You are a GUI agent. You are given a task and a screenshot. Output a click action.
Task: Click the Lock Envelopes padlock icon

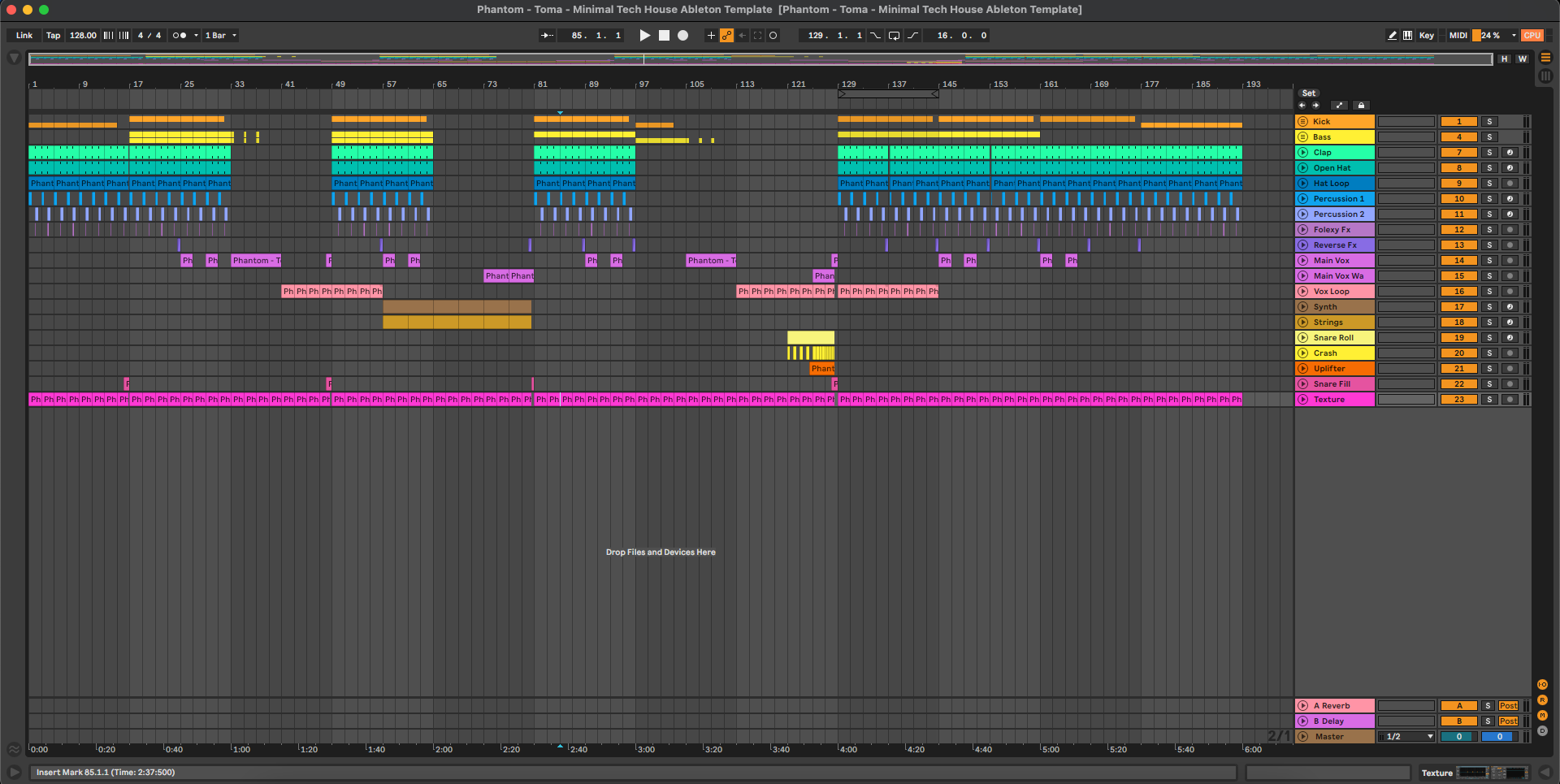pos(1362,106)
